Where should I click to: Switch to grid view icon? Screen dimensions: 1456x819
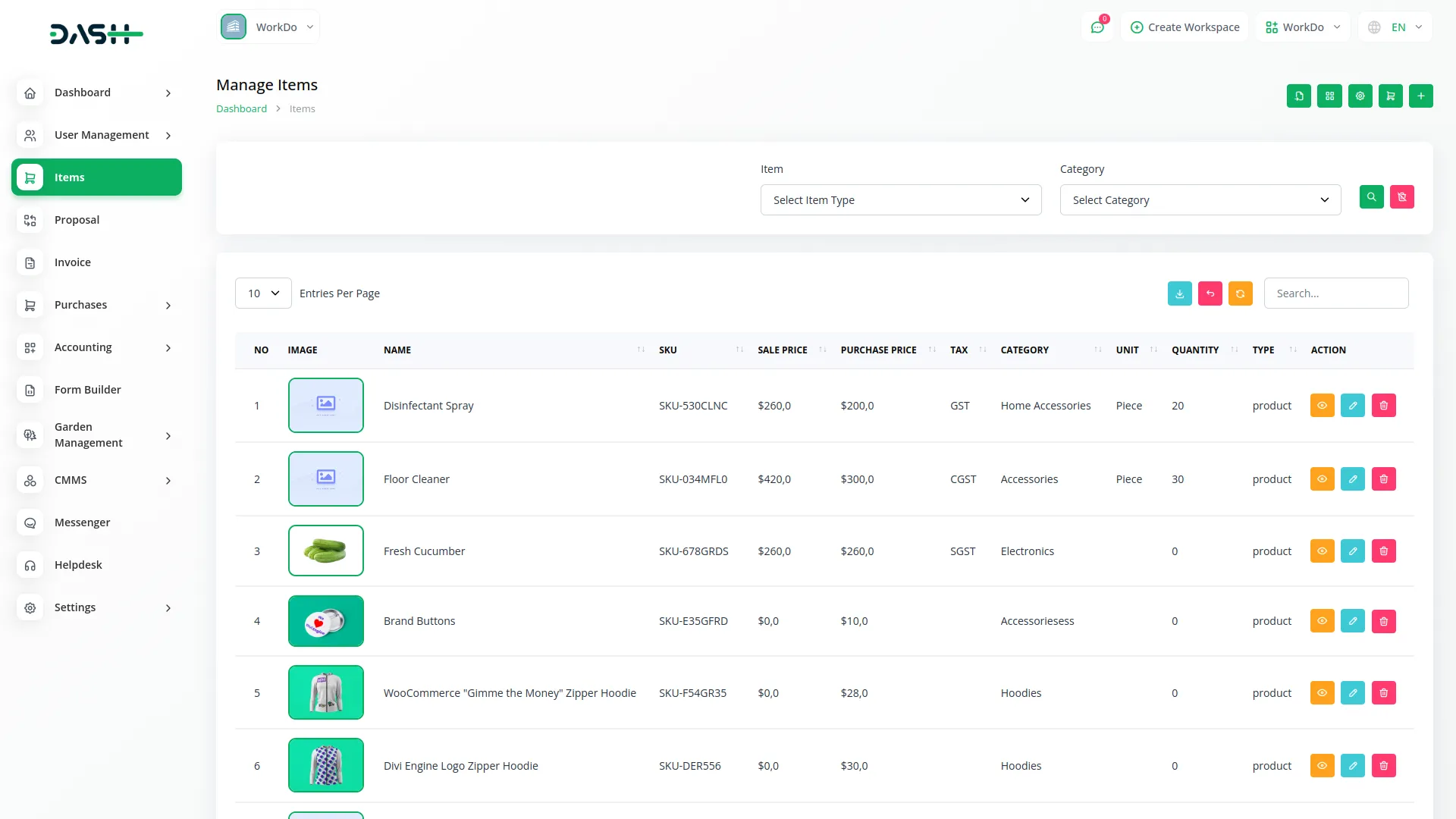pos(1329,96)
